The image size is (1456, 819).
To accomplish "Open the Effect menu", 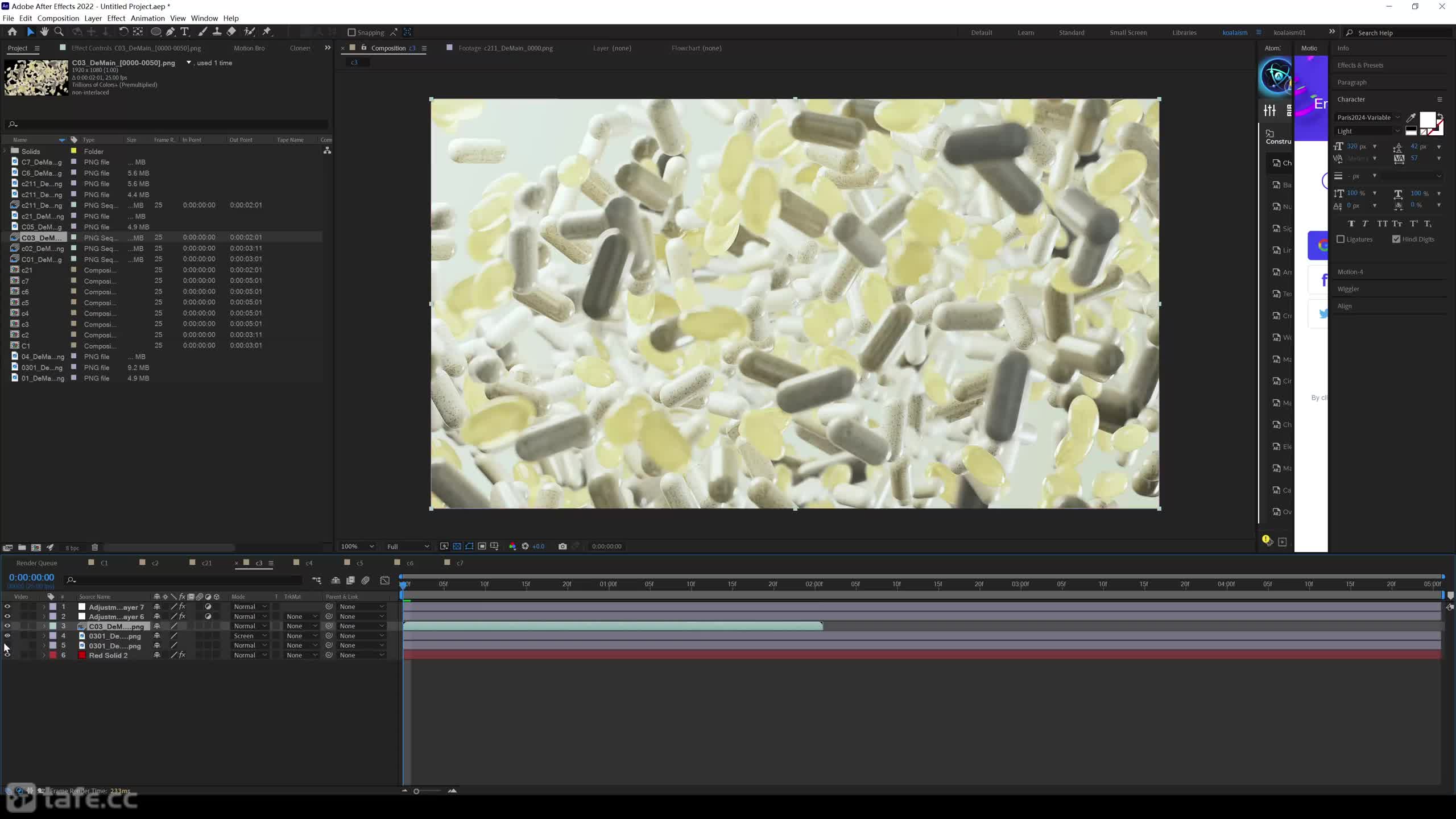I will tap(116, 18).
